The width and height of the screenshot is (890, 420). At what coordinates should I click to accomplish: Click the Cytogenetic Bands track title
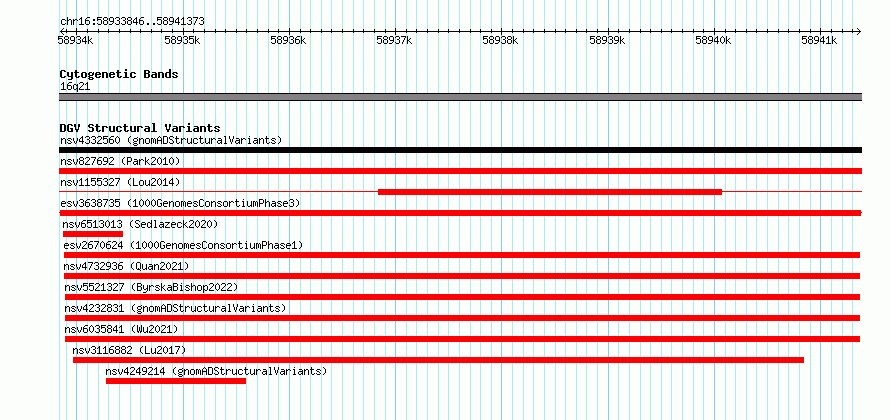[119, 74]
